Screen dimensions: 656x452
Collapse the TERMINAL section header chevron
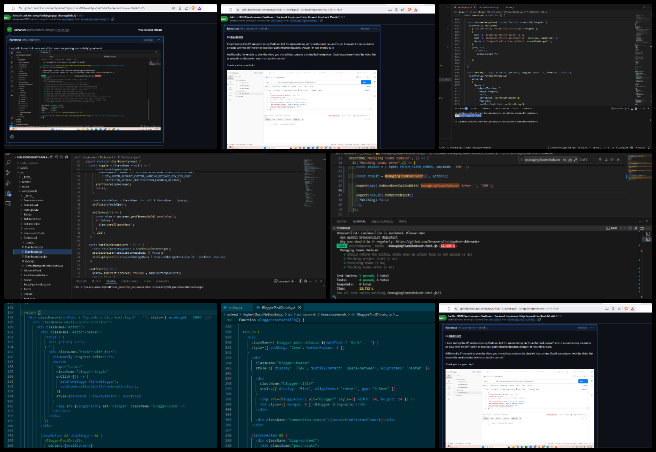pyautogui.click(x=334, y=228)
